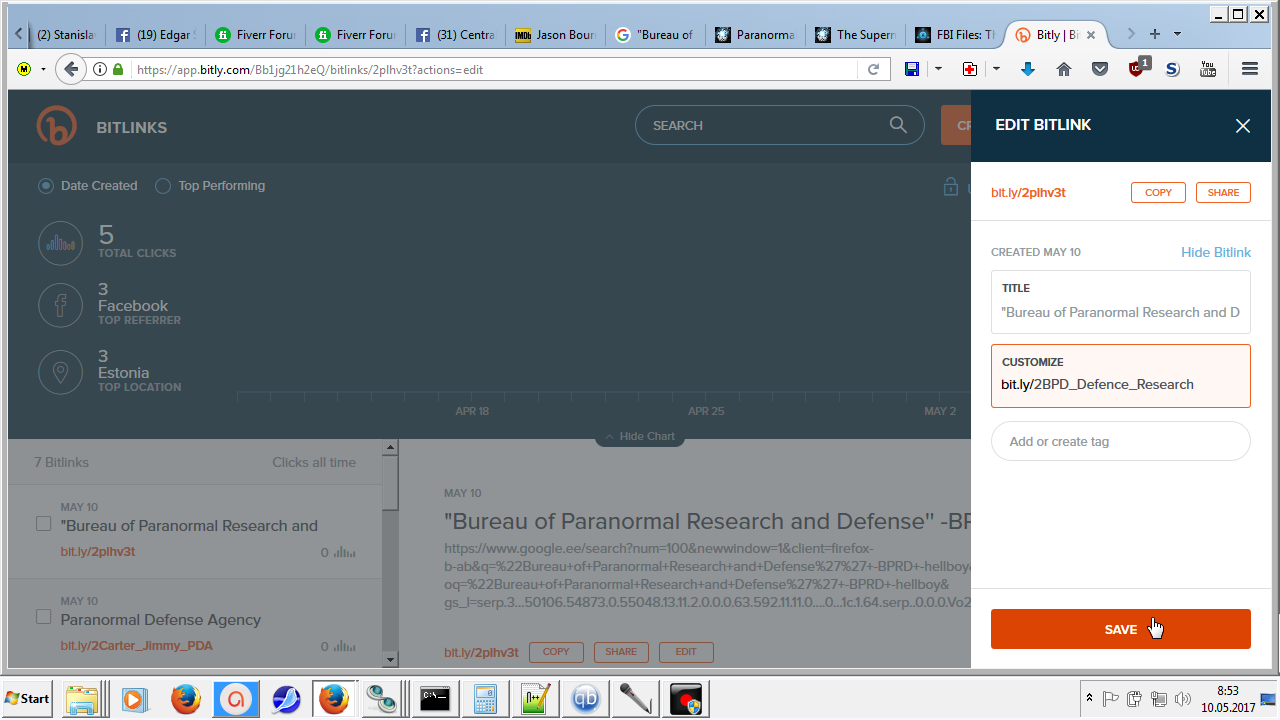Viewport: 1280px width, 720px height.
Task: Reload the page with the refresh icon
Action: 873,69
